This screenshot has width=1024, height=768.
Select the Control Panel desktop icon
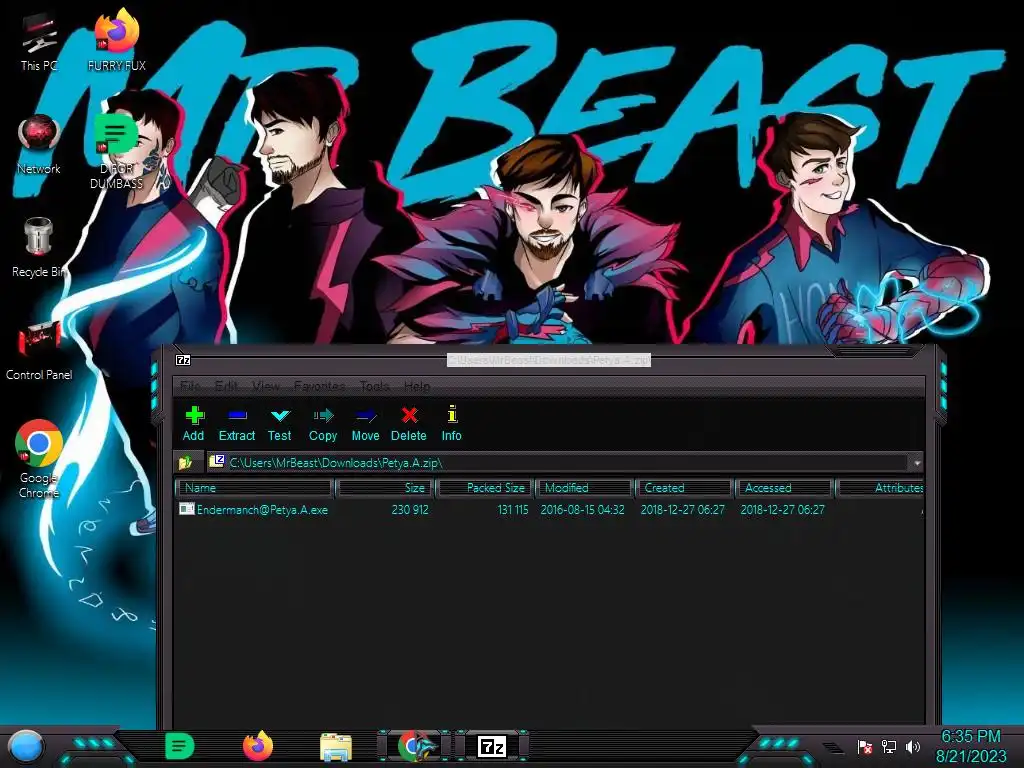pos(39,351)
